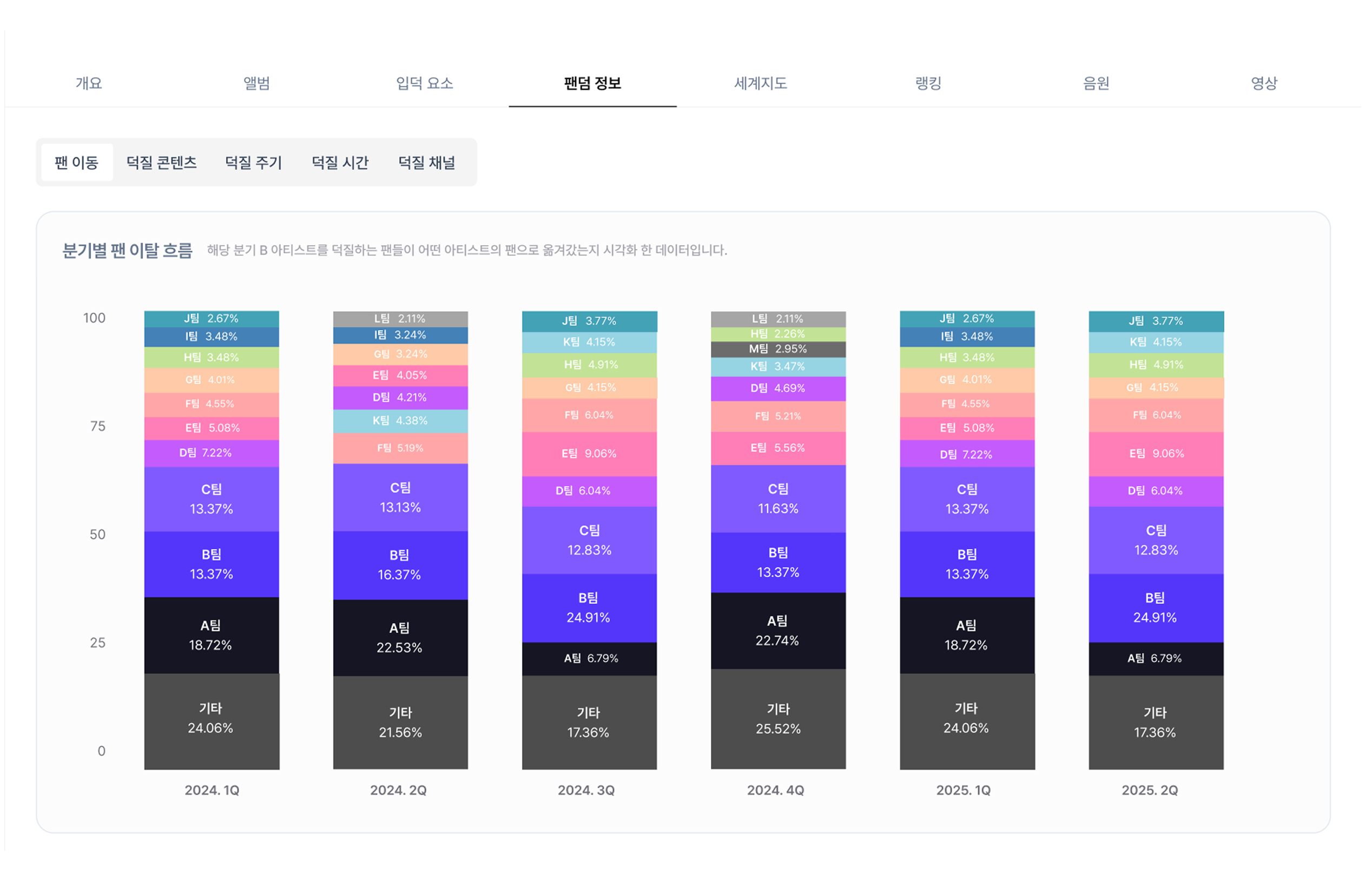Open the 영상 tab

click(x=1264, y=83)
